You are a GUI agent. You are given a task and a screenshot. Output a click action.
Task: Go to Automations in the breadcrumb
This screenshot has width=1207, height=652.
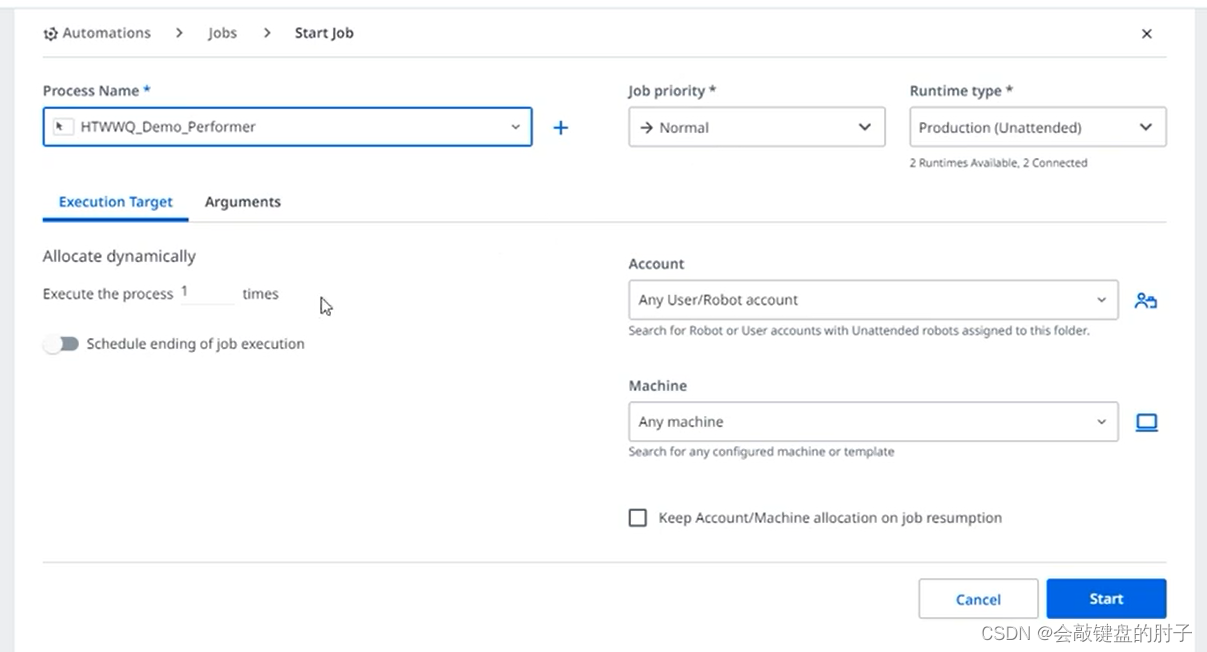(106, 33)
